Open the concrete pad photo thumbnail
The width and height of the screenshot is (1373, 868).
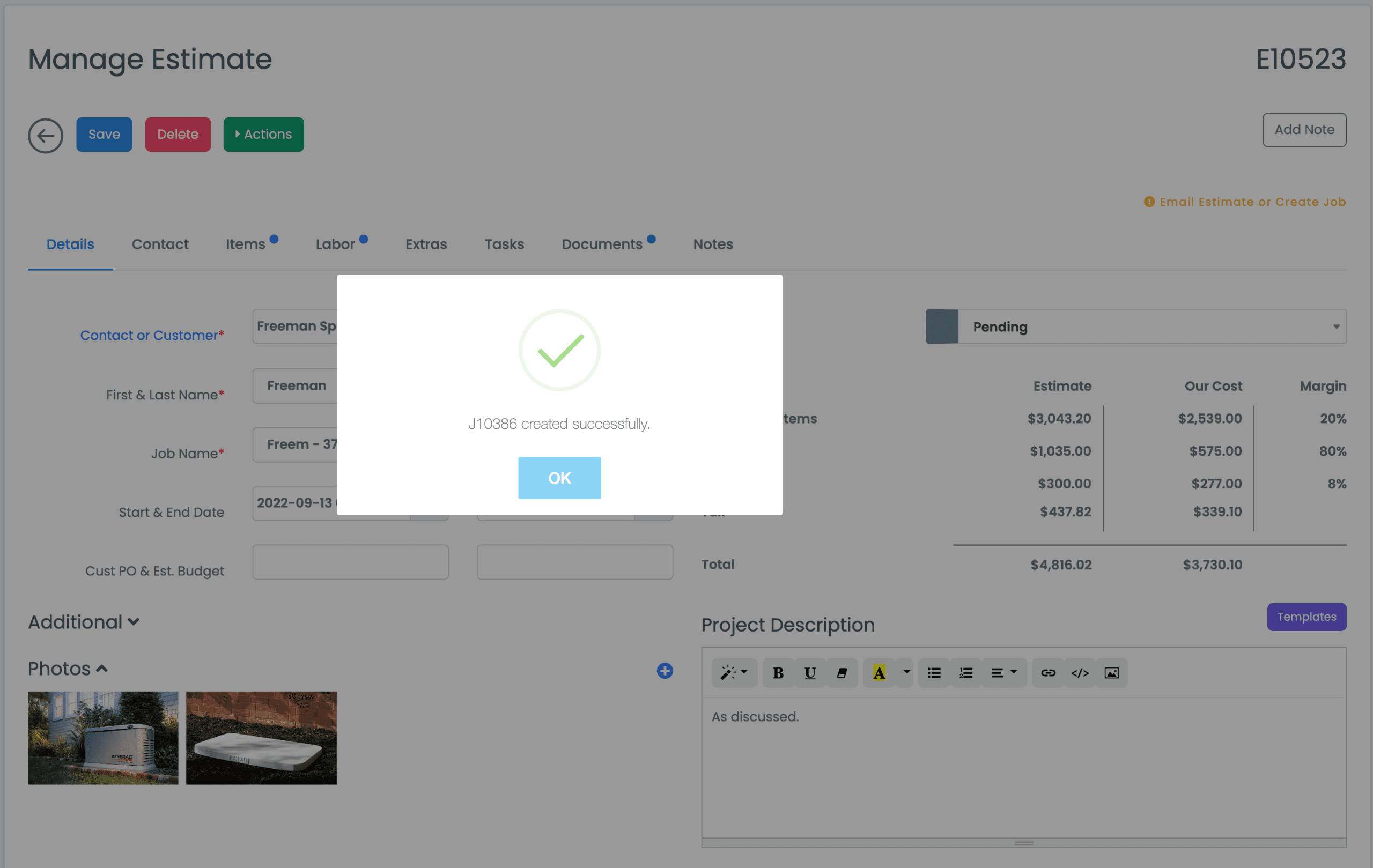pyautogui.click(x=261, y=738)
